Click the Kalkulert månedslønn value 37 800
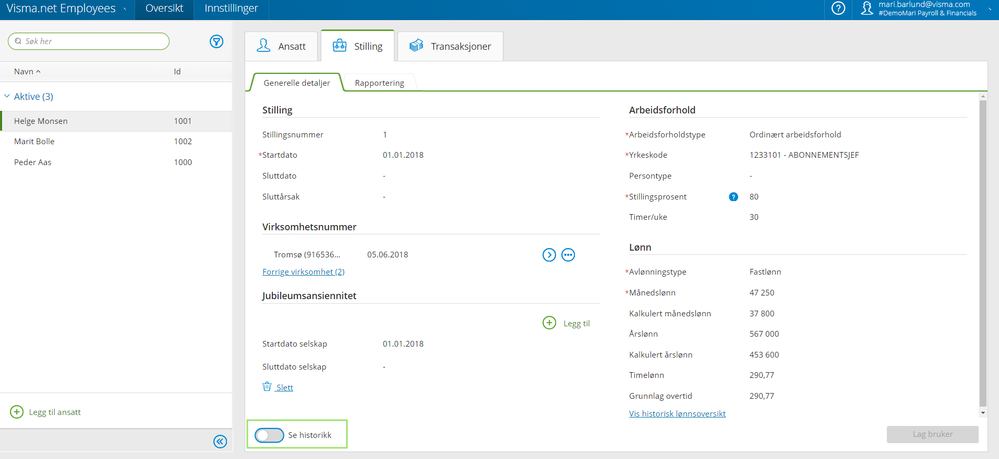 tap(762, 313)
